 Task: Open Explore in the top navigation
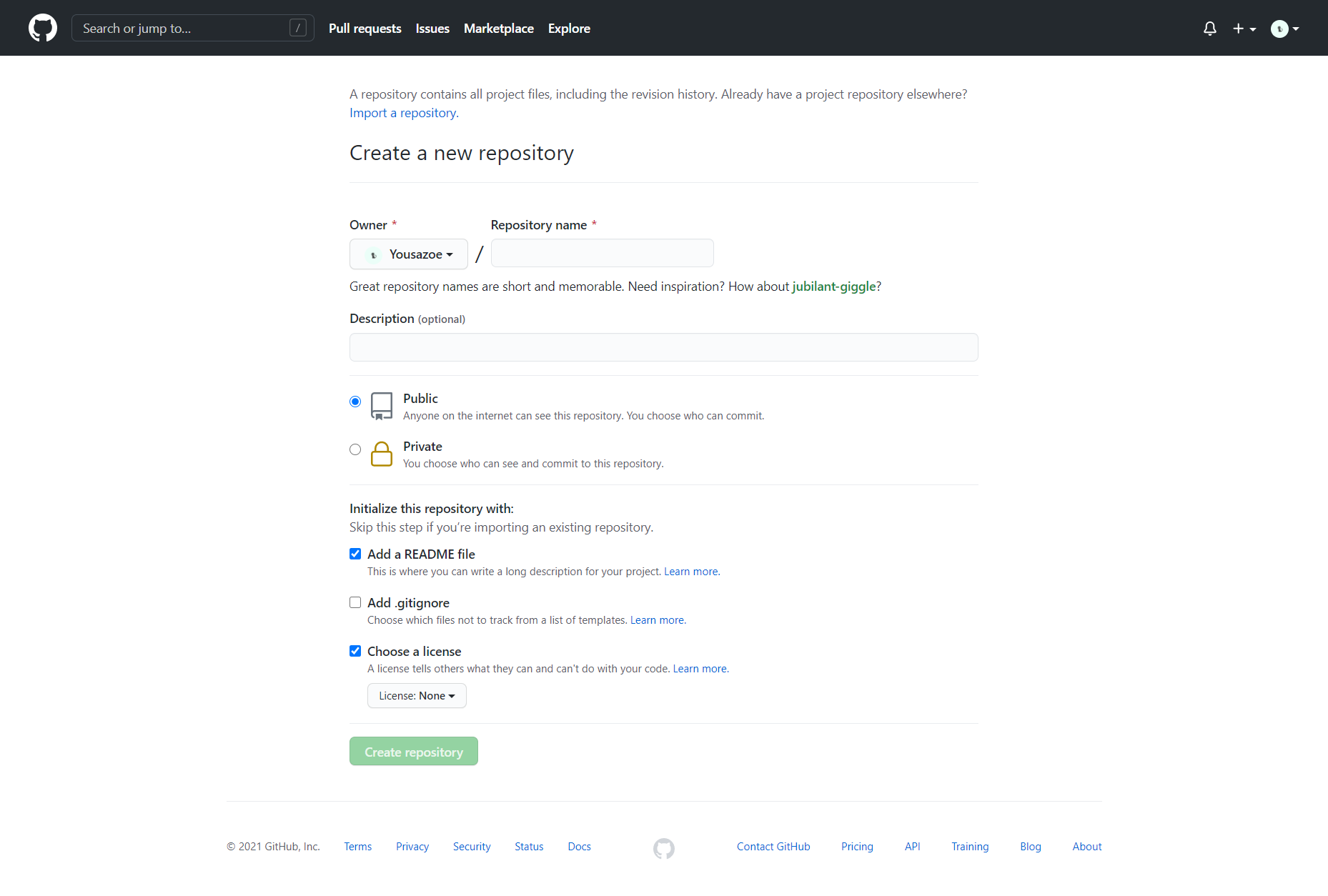569,29
